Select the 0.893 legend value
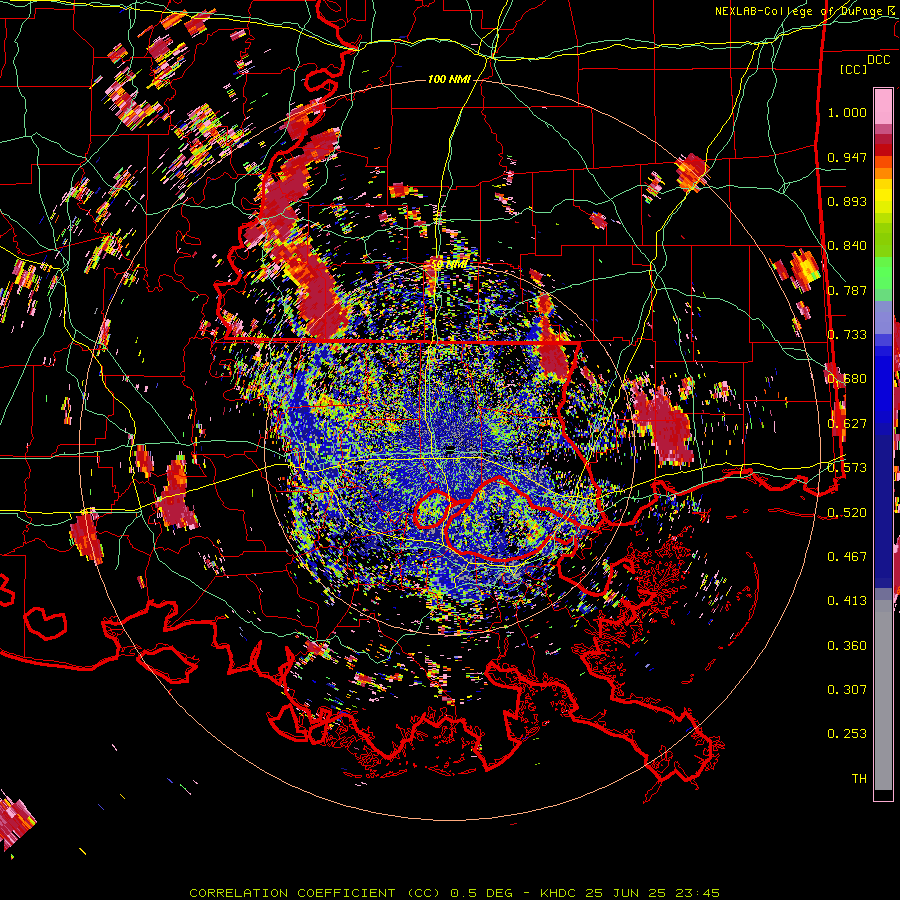900x900 pixels. pyautogui.click(x=847, y=201)
